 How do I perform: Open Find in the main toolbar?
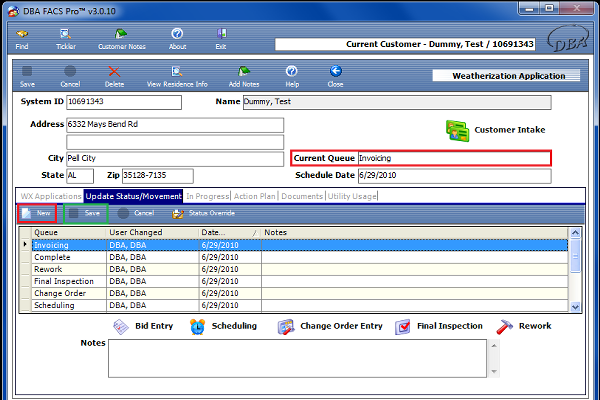tap(22, 39)
